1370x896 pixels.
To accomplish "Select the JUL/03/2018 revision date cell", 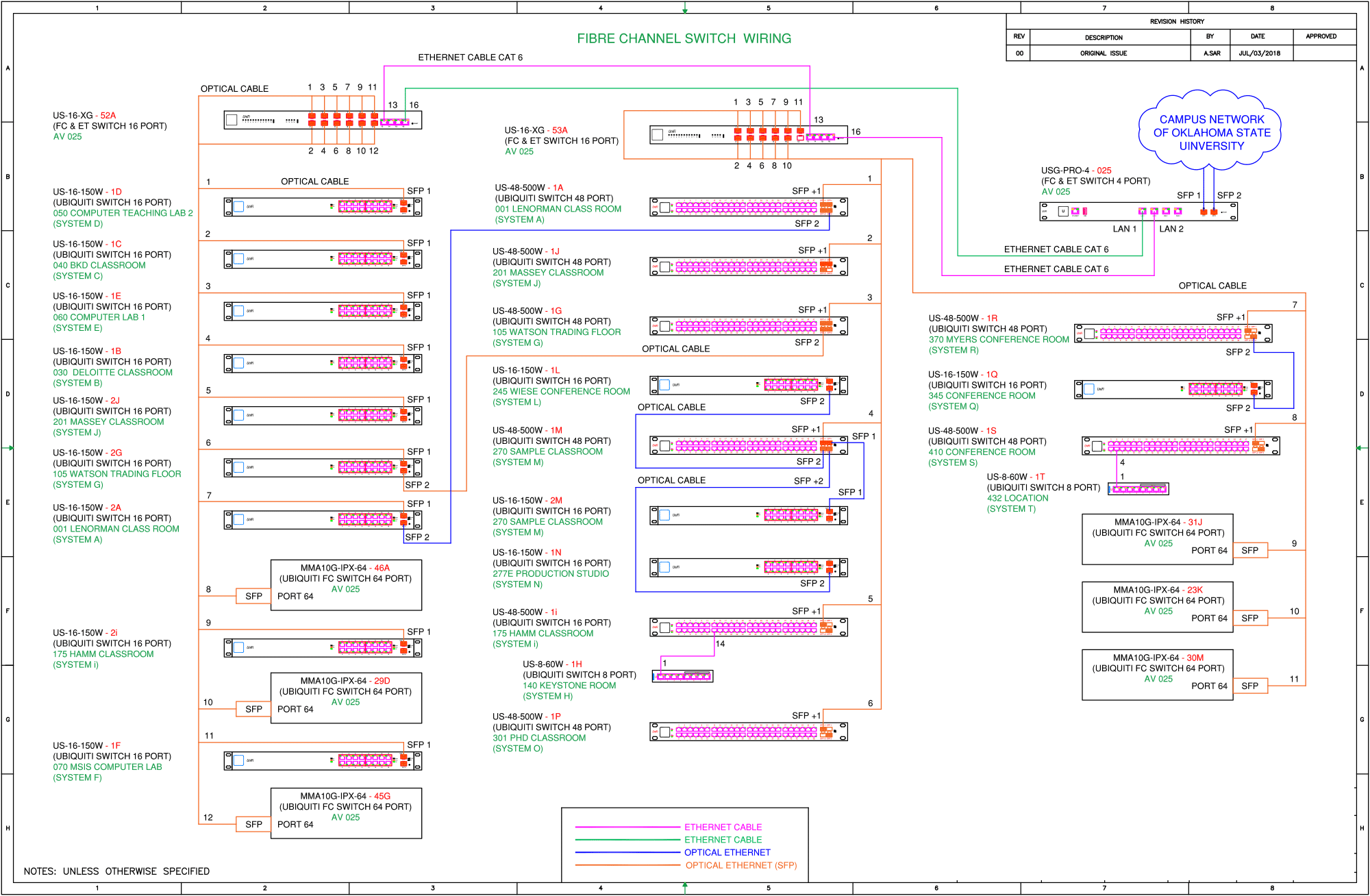I will pyautogui.click(x=1259, y=53).
